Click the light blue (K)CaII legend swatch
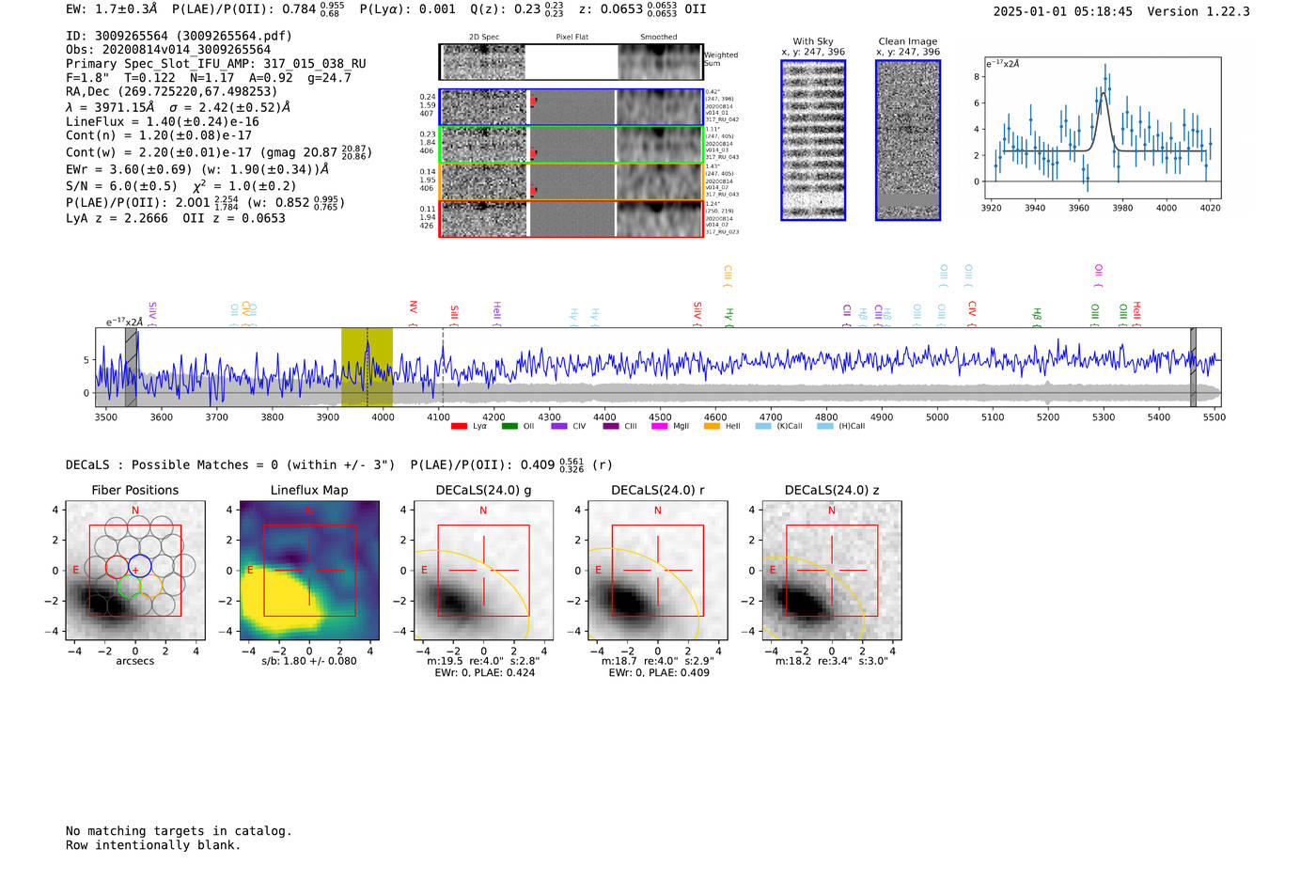The height and width of the screenshot is (896, 1316). (763, 427)
